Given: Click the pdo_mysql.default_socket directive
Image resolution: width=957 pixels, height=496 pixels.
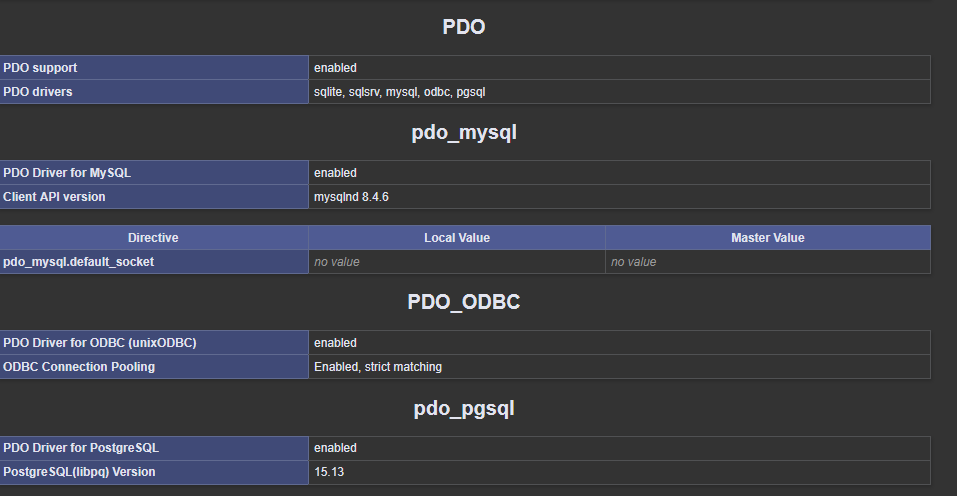Looking at the screenshot, I should coord(79,262).
